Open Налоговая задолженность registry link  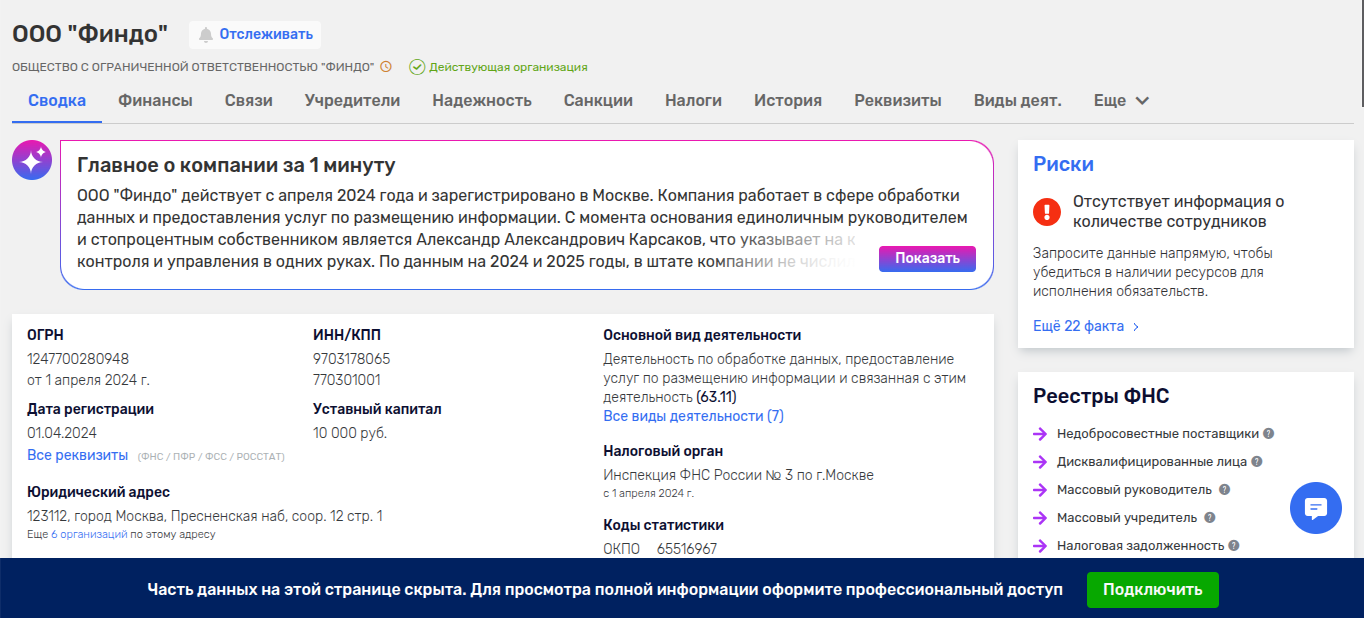(1141, 546)
